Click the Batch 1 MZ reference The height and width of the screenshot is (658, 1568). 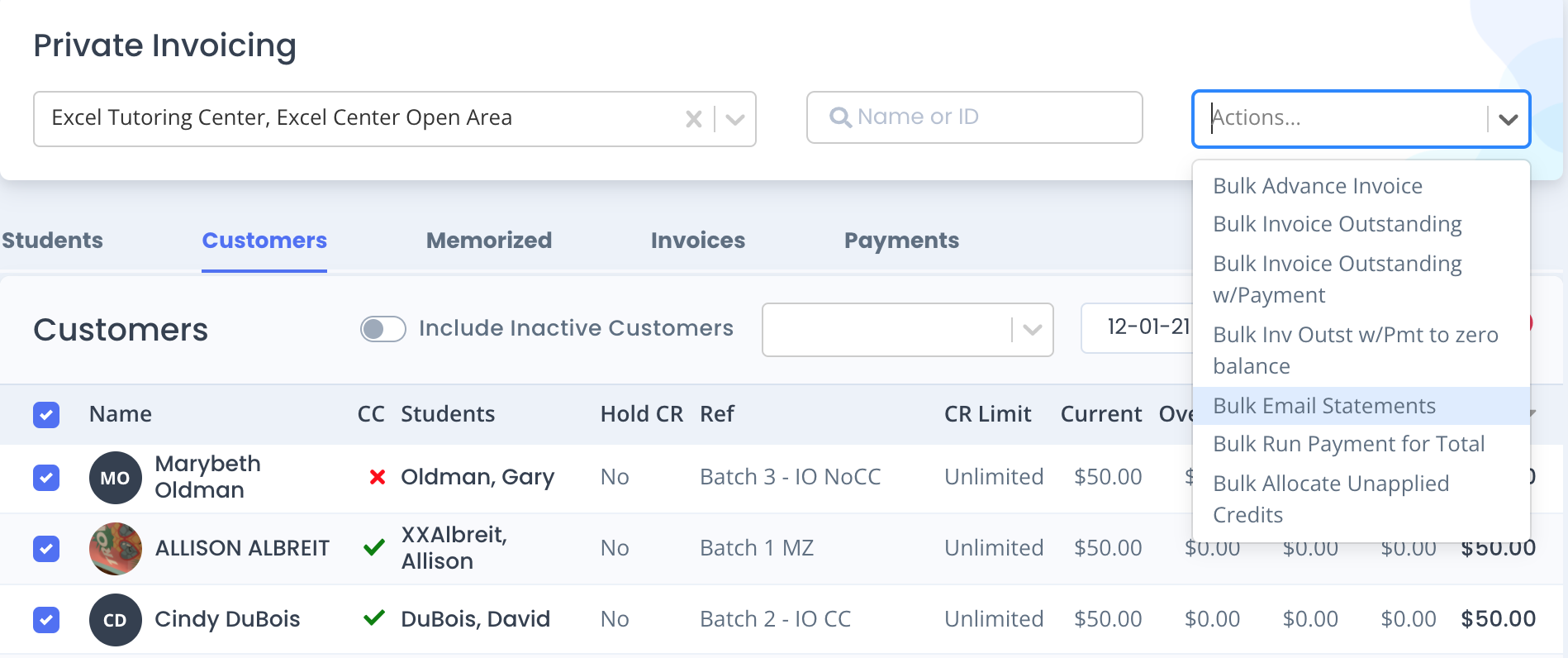point(757,548)
